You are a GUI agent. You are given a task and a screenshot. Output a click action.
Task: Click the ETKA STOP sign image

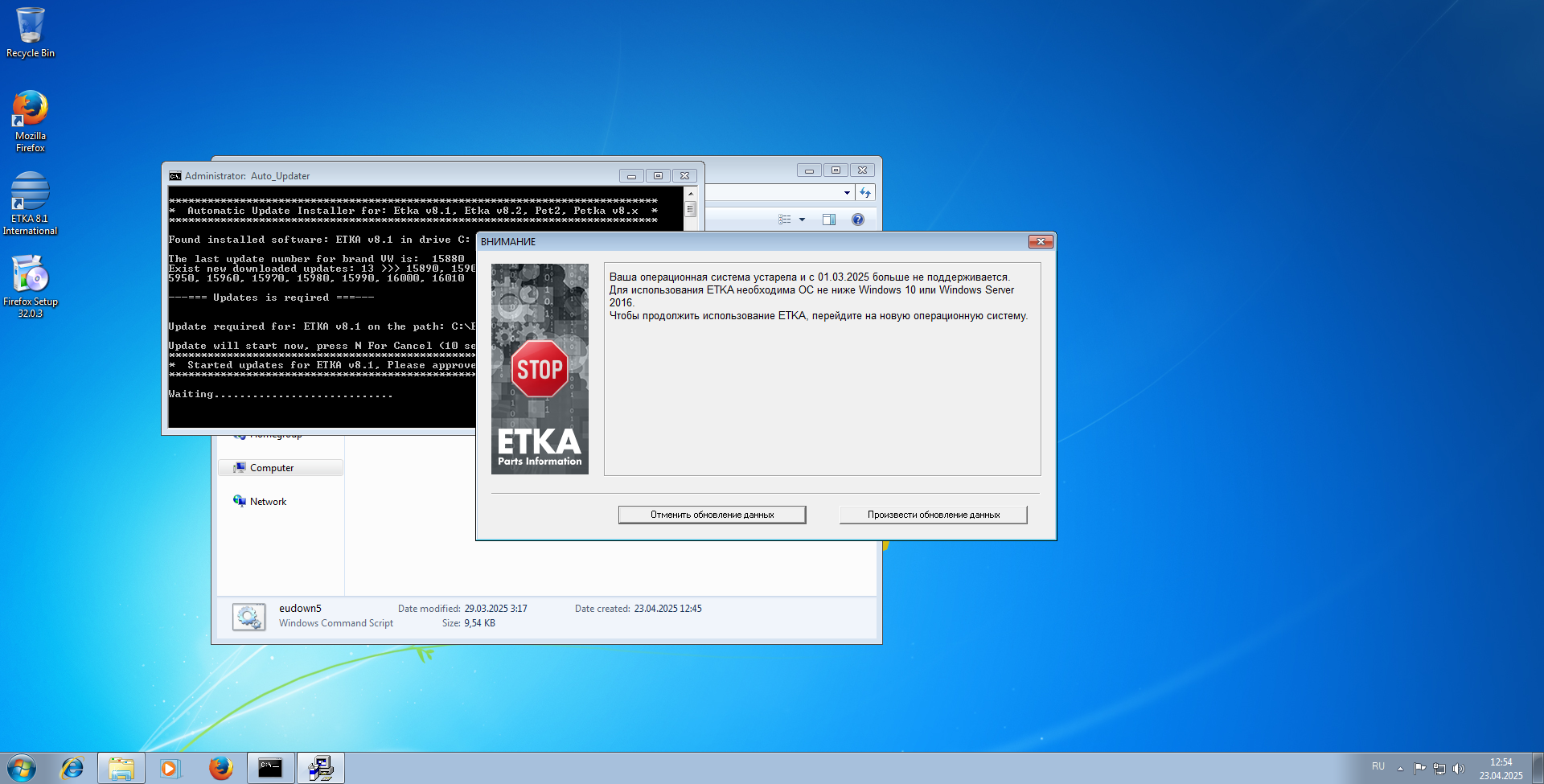[540, 369]
